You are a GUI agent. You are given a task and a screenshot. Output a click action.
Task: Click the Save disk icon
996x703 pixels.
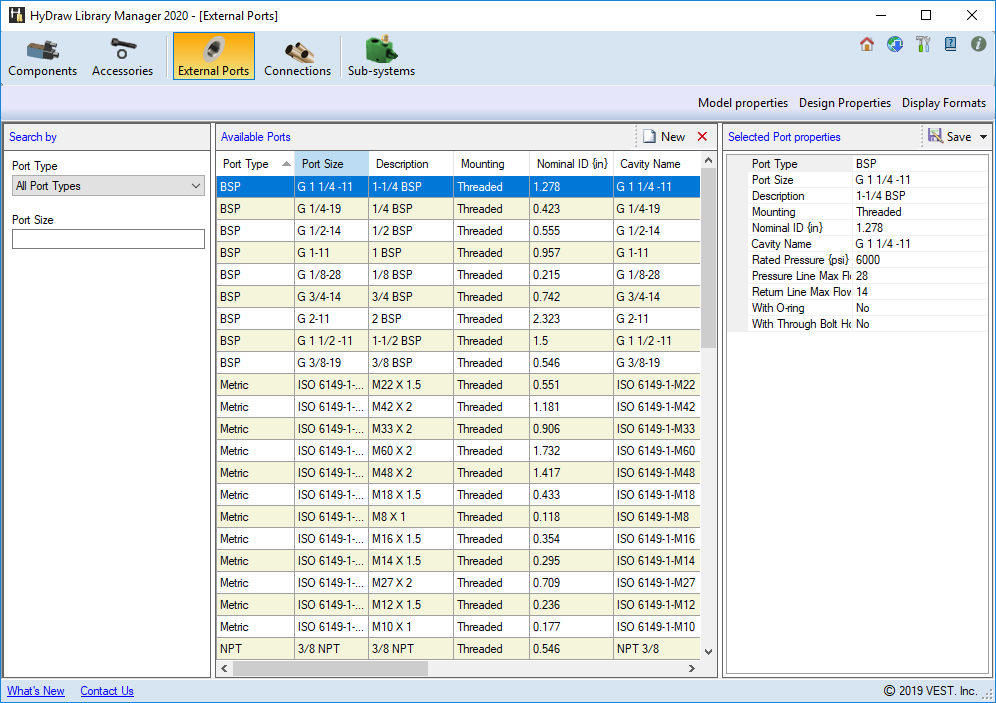(x=935, y=136)
